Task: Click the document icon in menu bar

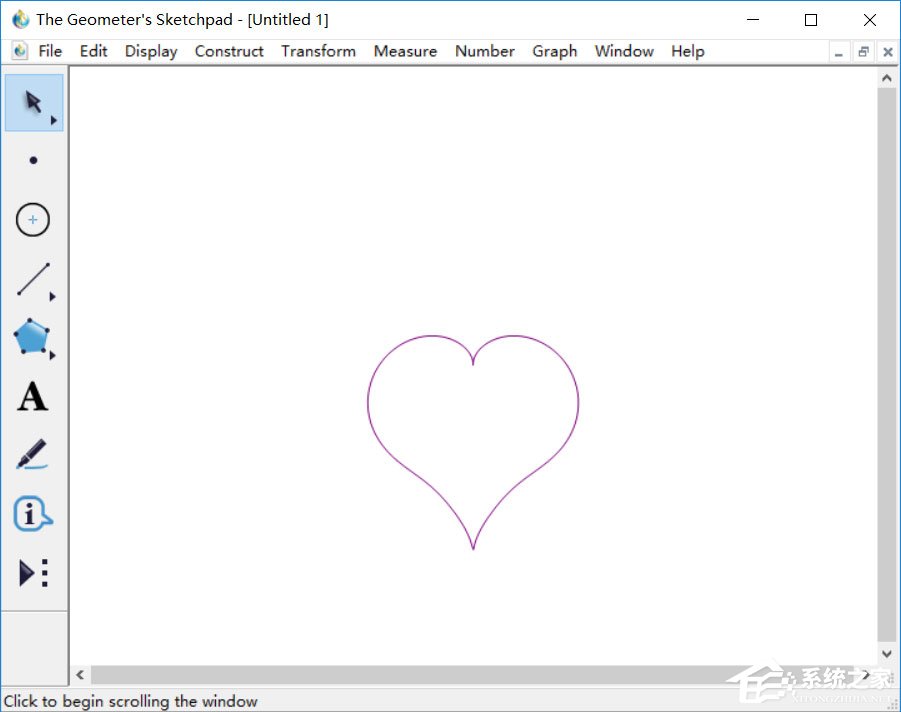Action: [20, 51]
